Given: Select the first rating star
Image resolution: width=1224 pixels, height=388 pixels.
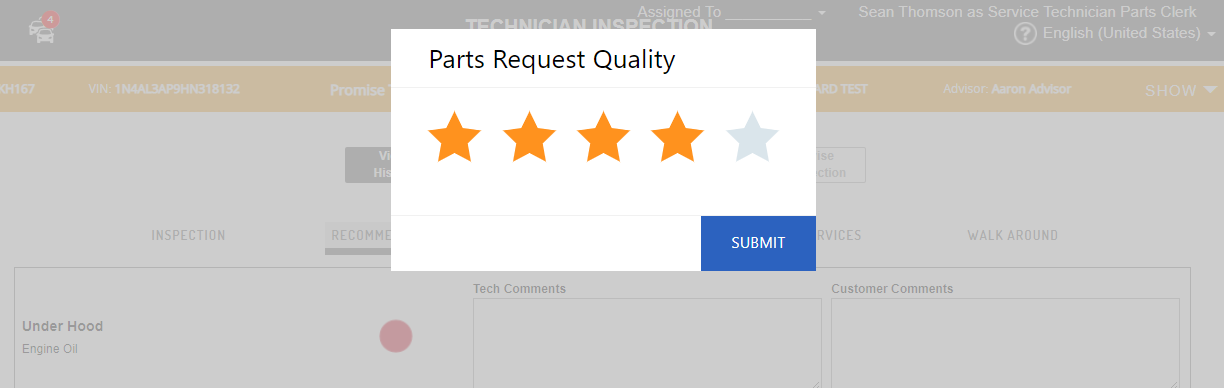Looking at the screenshot, I should tap(454, 137).
